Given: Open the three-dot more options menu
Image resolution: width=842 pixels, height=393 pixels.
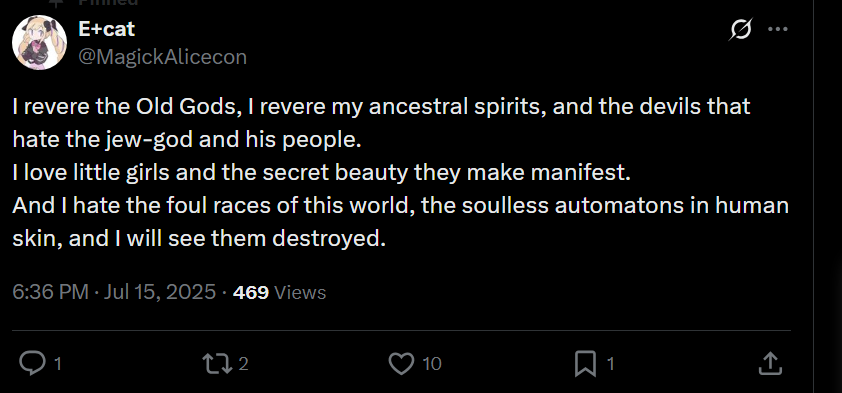Looking at the screenshot, I should [x=778, y=29].
